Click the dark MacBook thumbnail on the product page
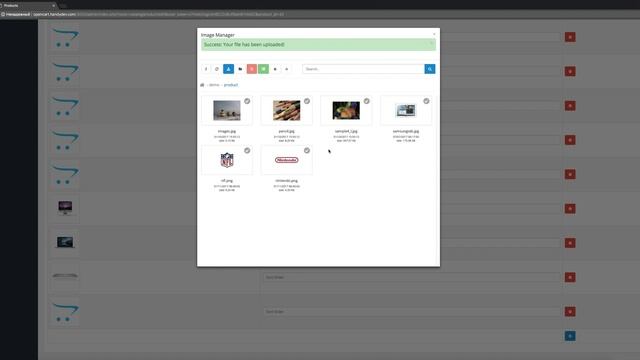The width and height of the screenshot is (640, 360). pyautogui.click(x=65, y=242)
